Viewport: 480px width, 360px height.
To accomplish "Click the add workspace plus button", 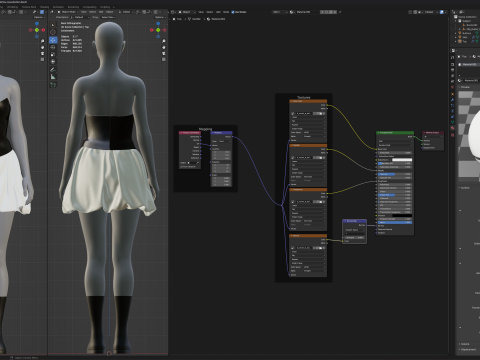I will tap(113, 7).
